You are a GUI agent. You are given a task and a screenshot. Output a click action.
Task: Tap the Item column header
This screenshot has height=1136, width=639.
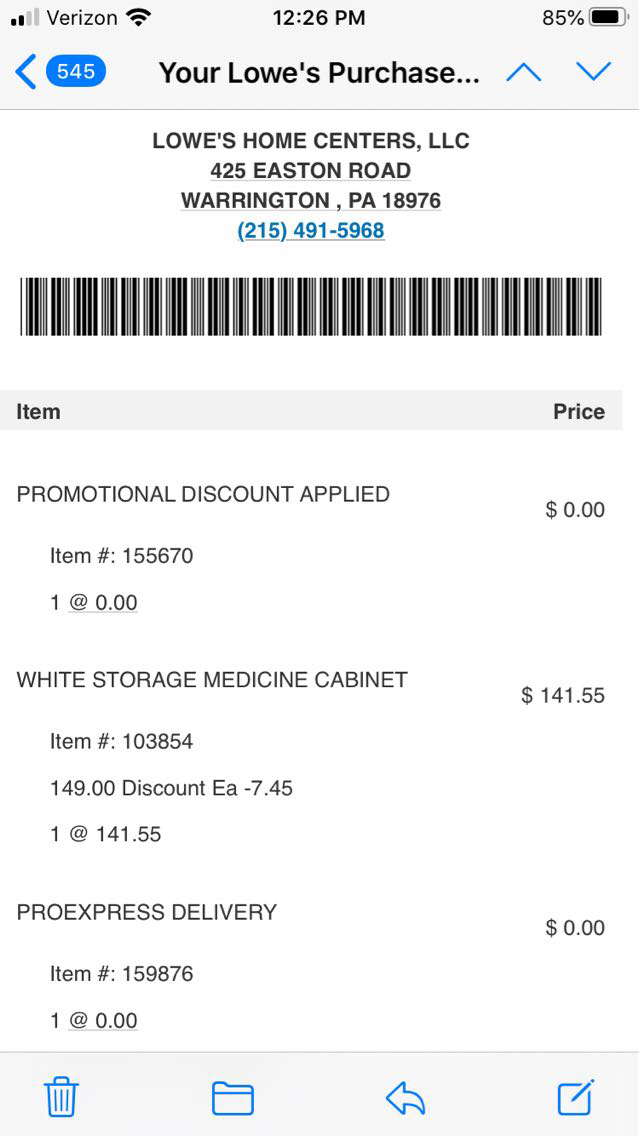38,412
